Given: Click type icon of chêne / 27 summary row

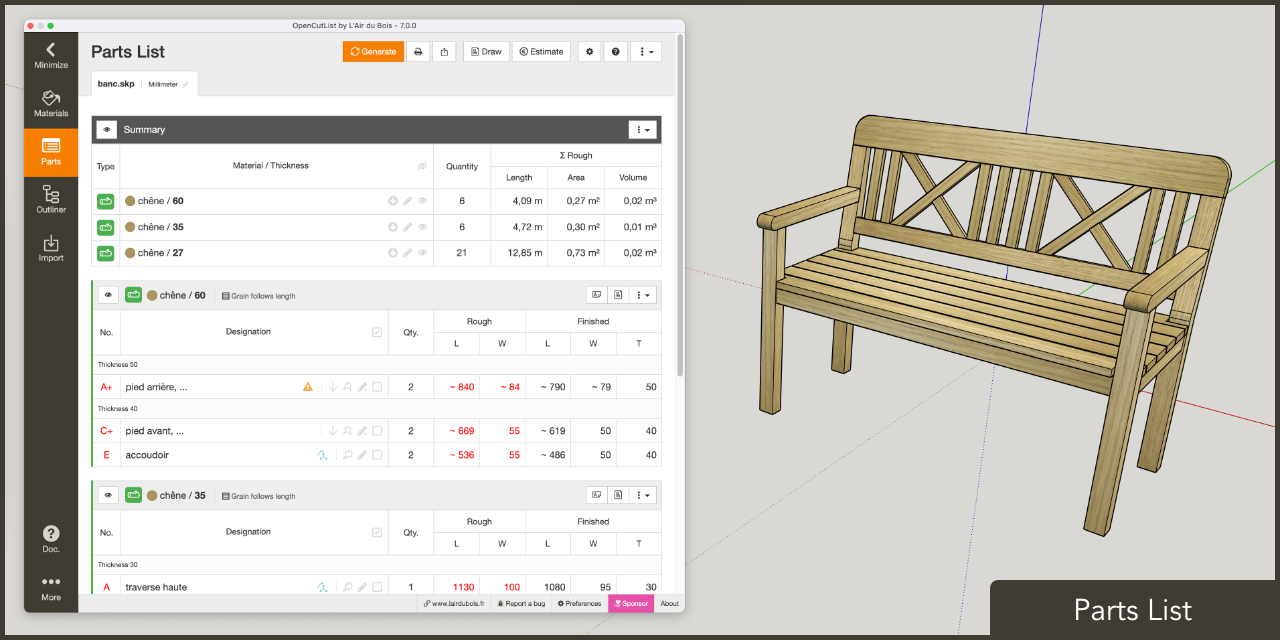Looking at the screenshot, I should tap(106, 253).
